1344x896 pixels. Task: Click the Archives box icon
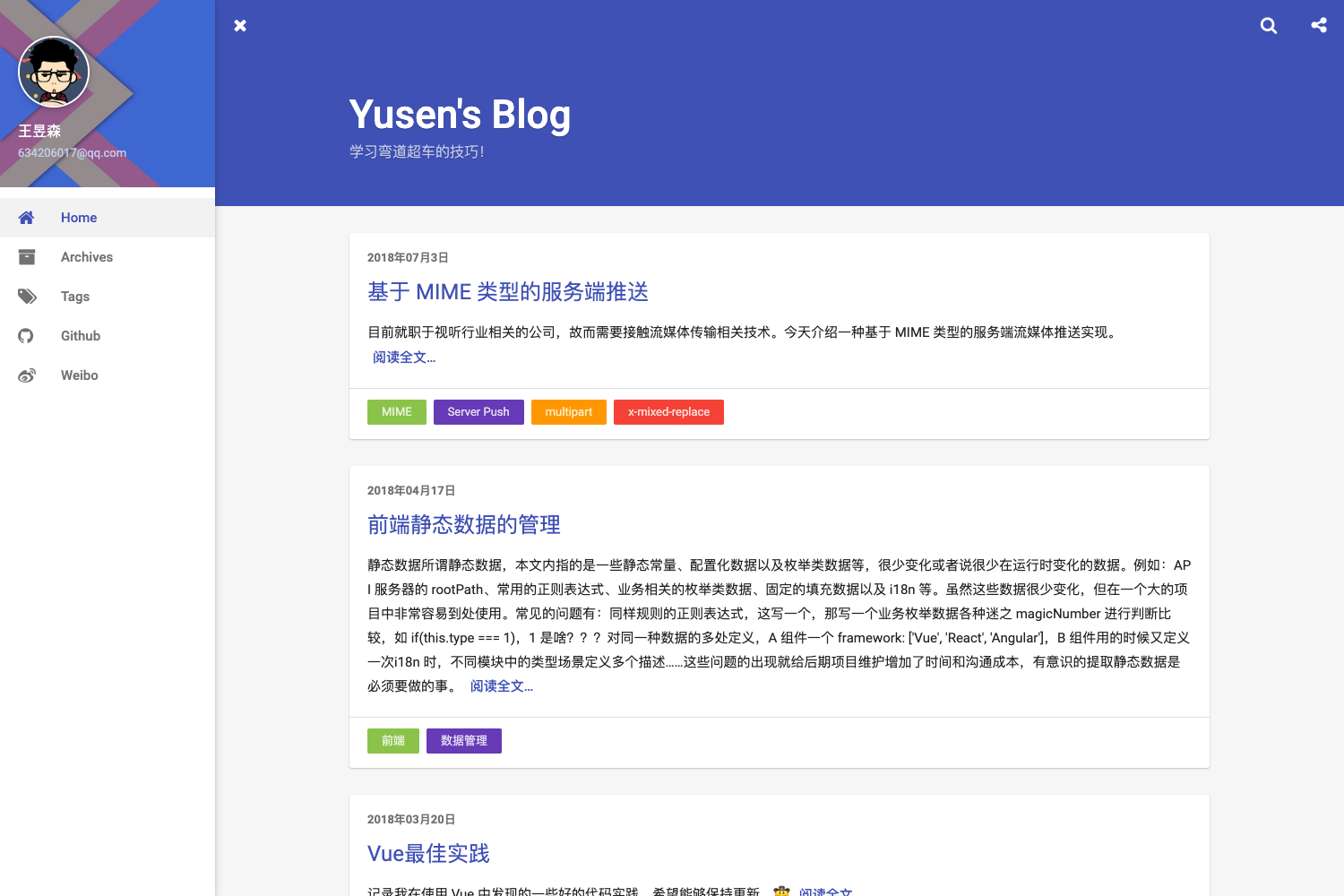point(26,256)
